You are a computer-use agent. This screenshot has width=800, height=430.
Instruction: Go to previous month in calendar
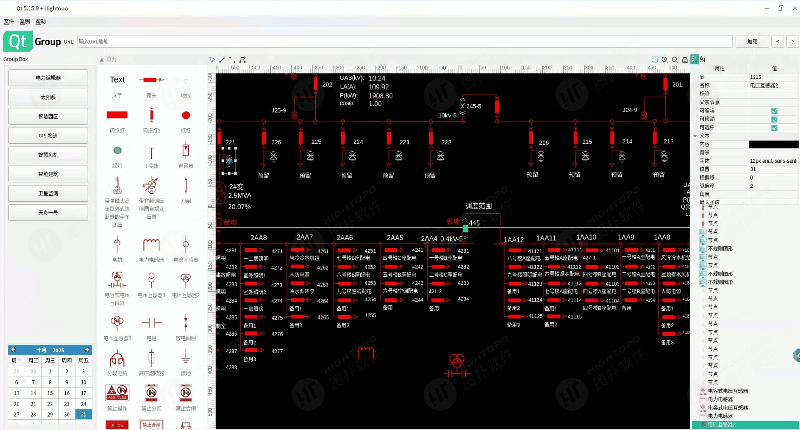click(x=12, y=351)
